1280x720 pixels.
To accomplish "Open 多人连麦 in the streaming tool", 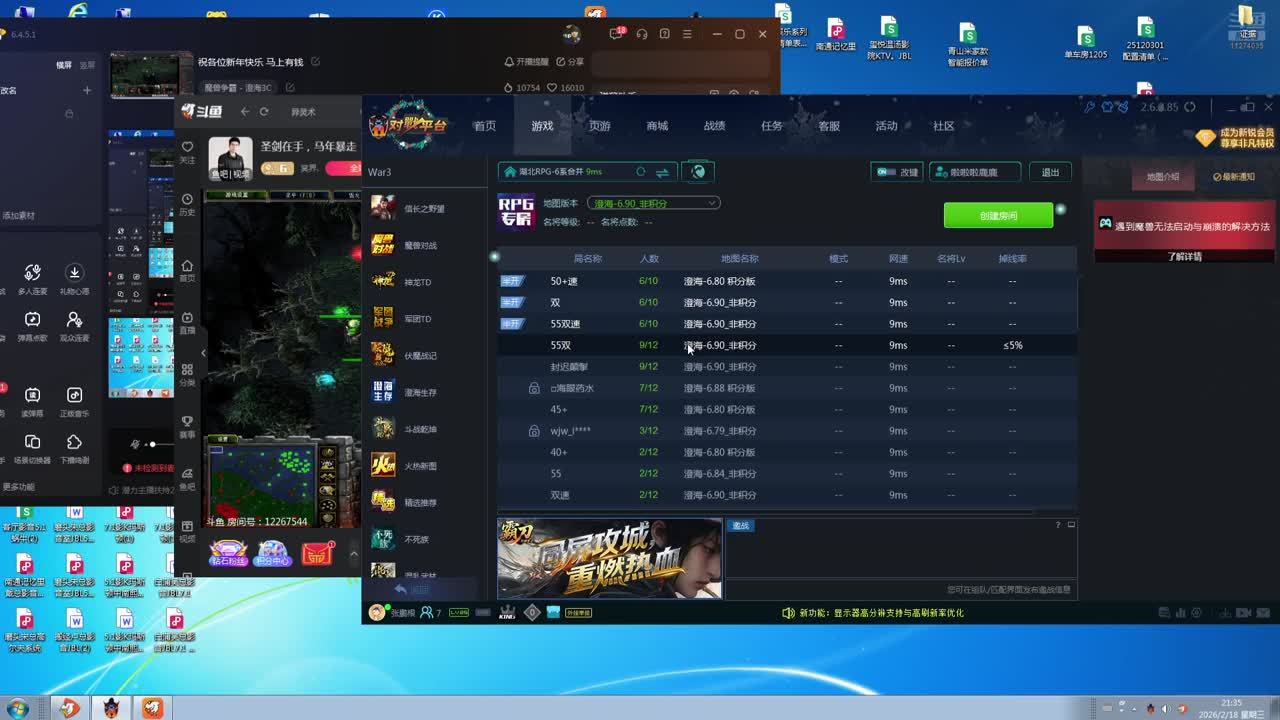I will (32, 279).
